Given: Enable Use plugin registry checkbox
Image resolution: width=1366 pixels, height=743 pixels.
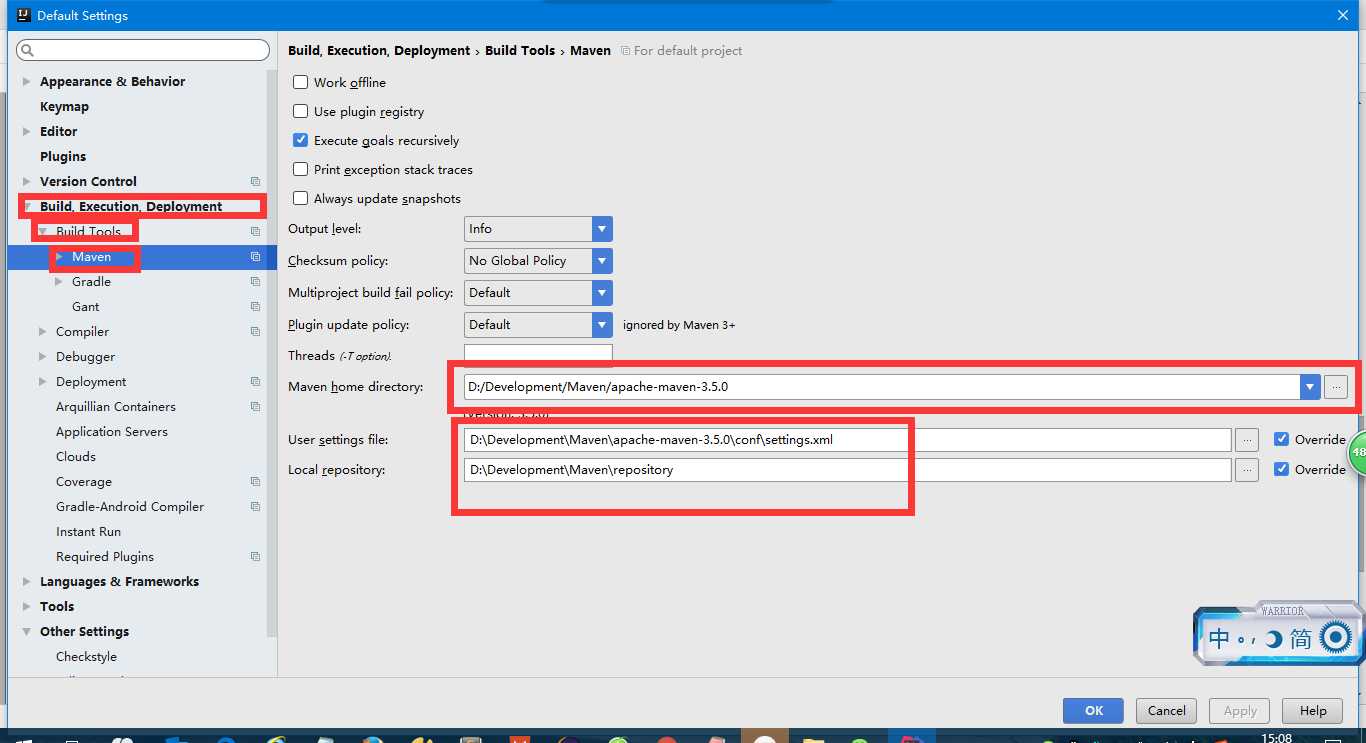Looking at the screenshot, I should [300, 111].
